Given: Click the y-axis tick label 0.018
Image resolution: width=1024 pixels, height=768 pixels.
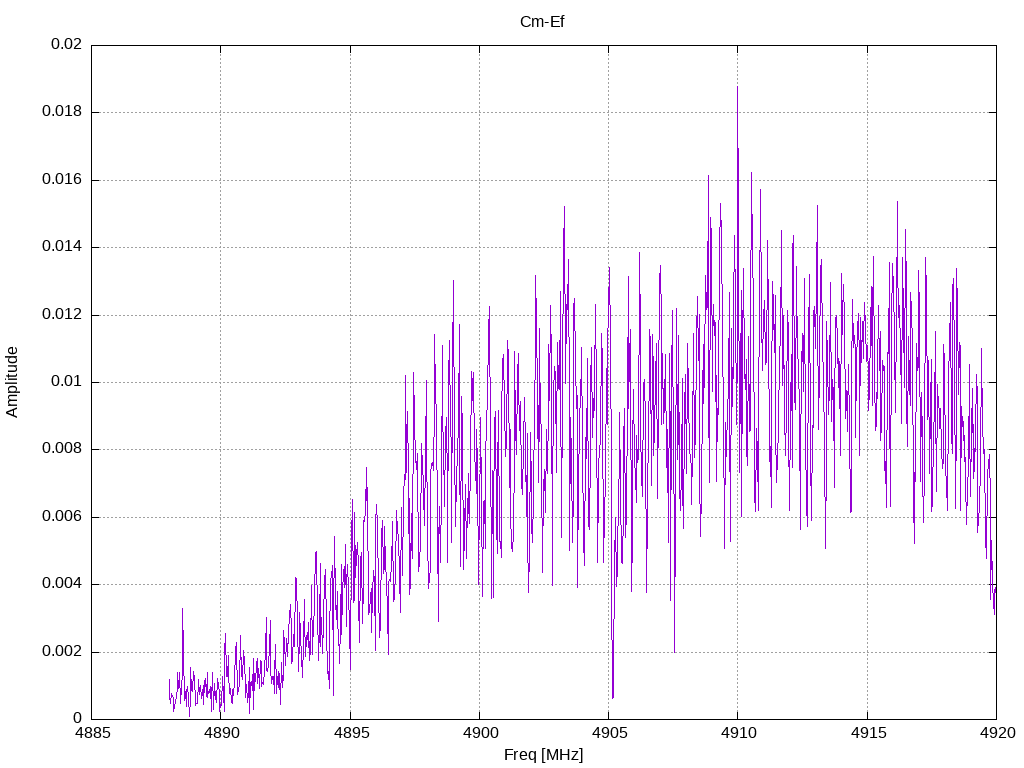Looking at the screenshot, I should (62, 112).
